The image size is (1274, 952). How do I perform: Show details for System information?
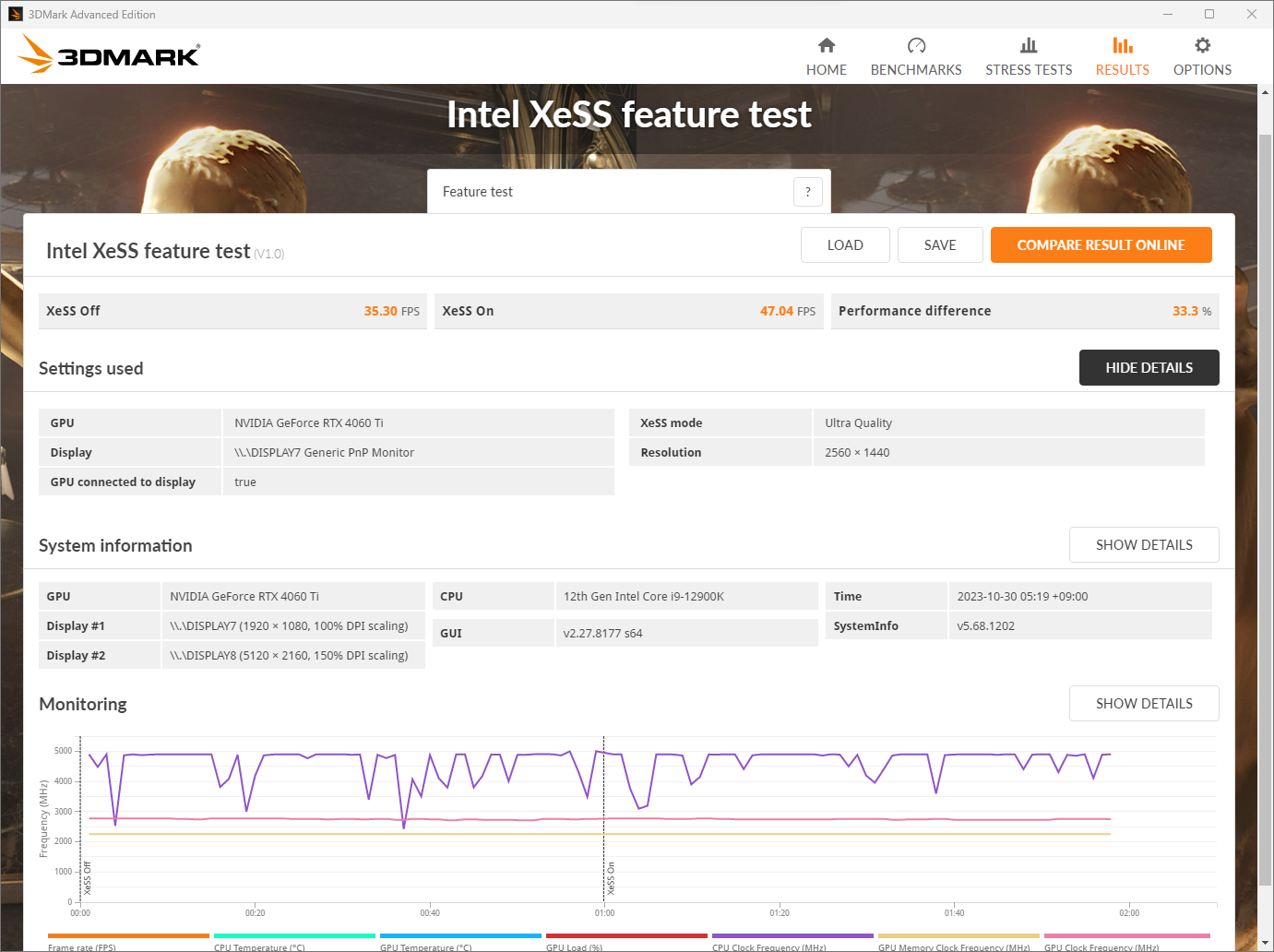point(1144,545)
